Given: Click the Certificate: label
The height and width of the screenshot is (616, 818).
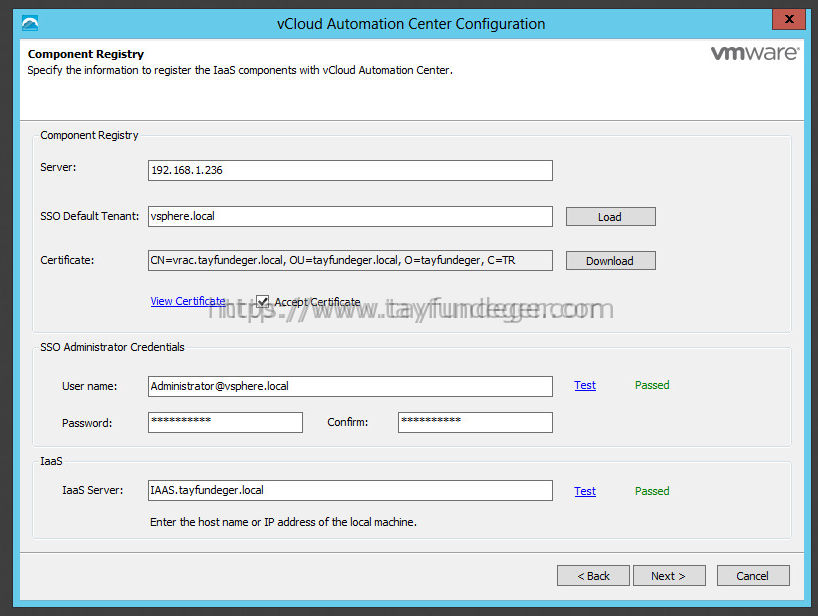Looking at the screenshot, I should (67, 260).
